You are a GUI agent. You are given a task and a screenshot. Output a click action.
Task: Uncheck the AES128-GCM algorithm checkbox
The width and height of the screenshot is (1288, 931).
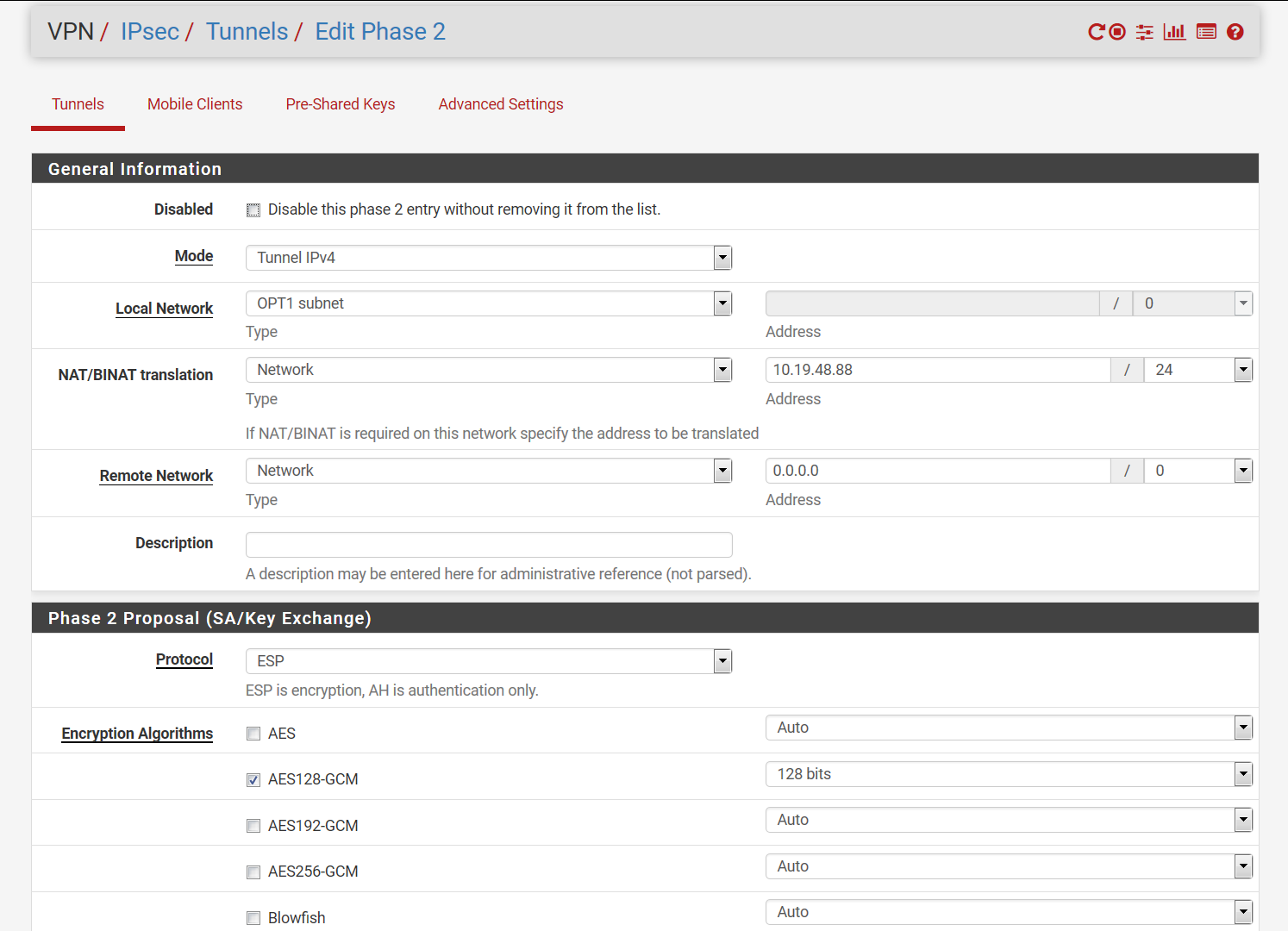point(253,780)
